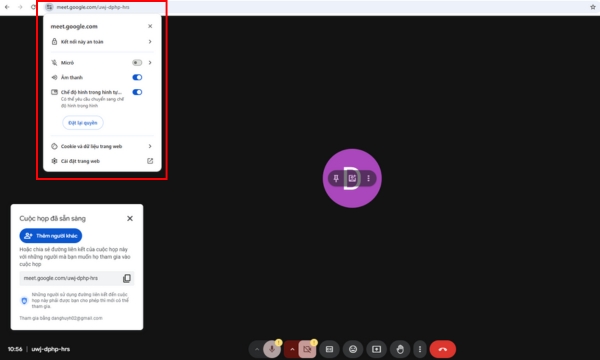The width and height of the screenshot is (600, 360).
Task: Click the 'Đặt lại quyền' button
Action: tap(83, 123)
